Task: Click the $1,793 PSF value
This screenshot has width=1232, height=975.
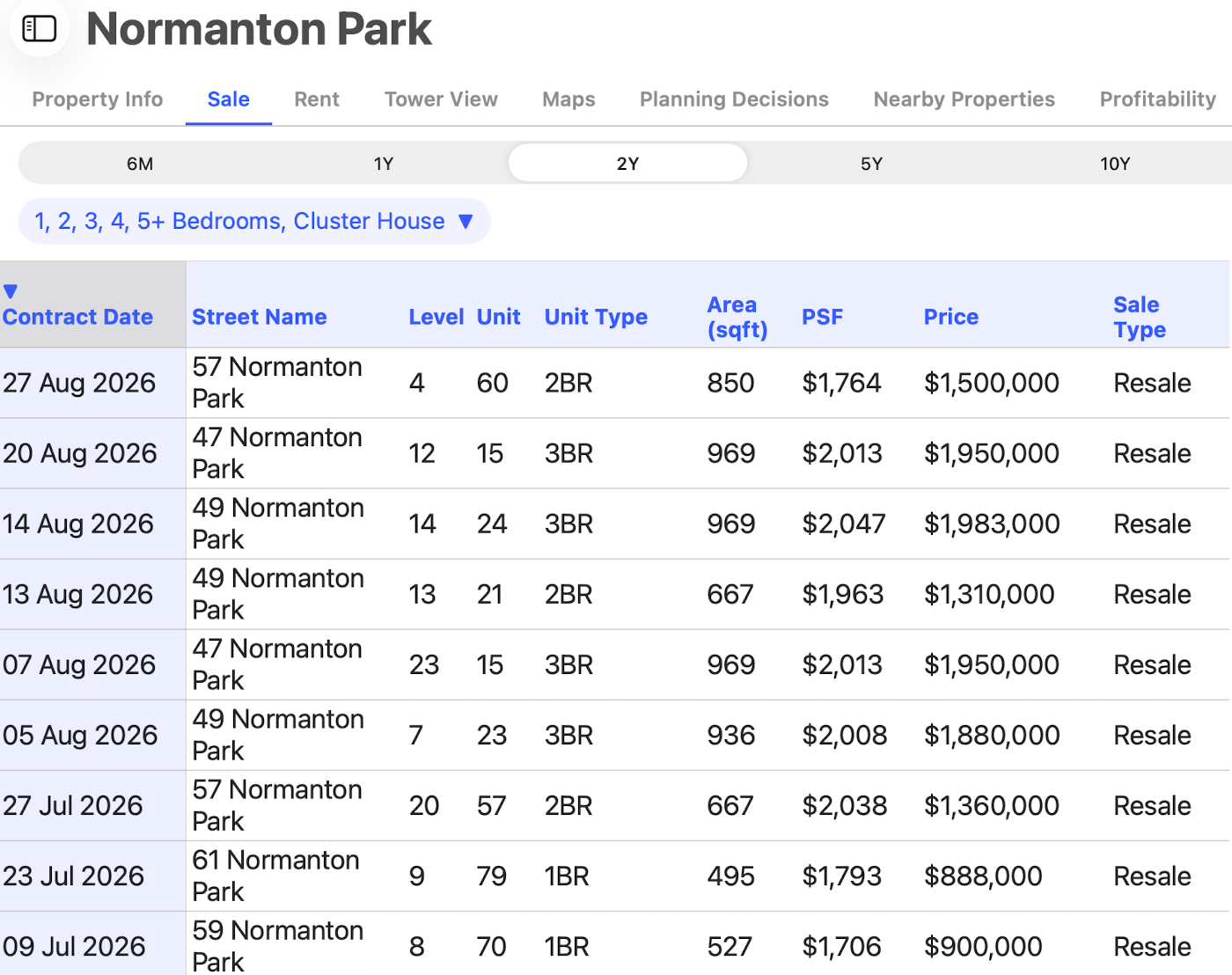Action: [x=841, y=876]
